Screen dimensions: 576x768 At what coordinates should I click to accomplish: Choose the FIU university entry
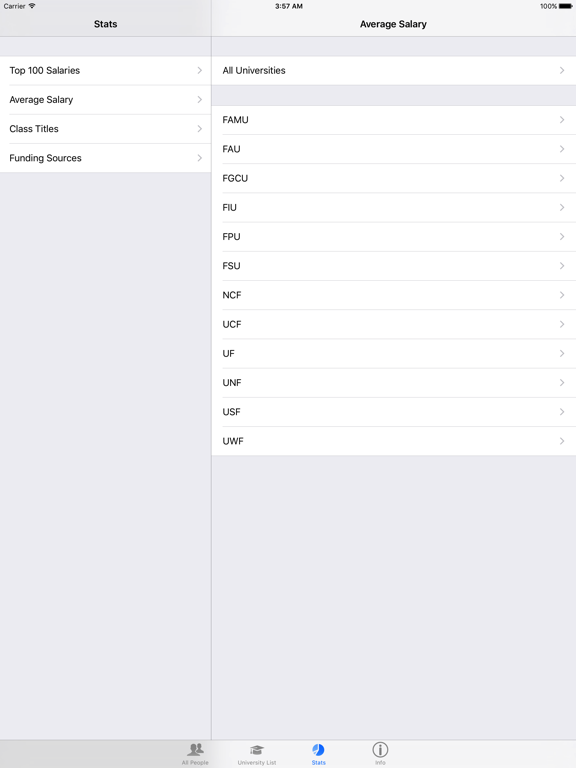point(394,208)
